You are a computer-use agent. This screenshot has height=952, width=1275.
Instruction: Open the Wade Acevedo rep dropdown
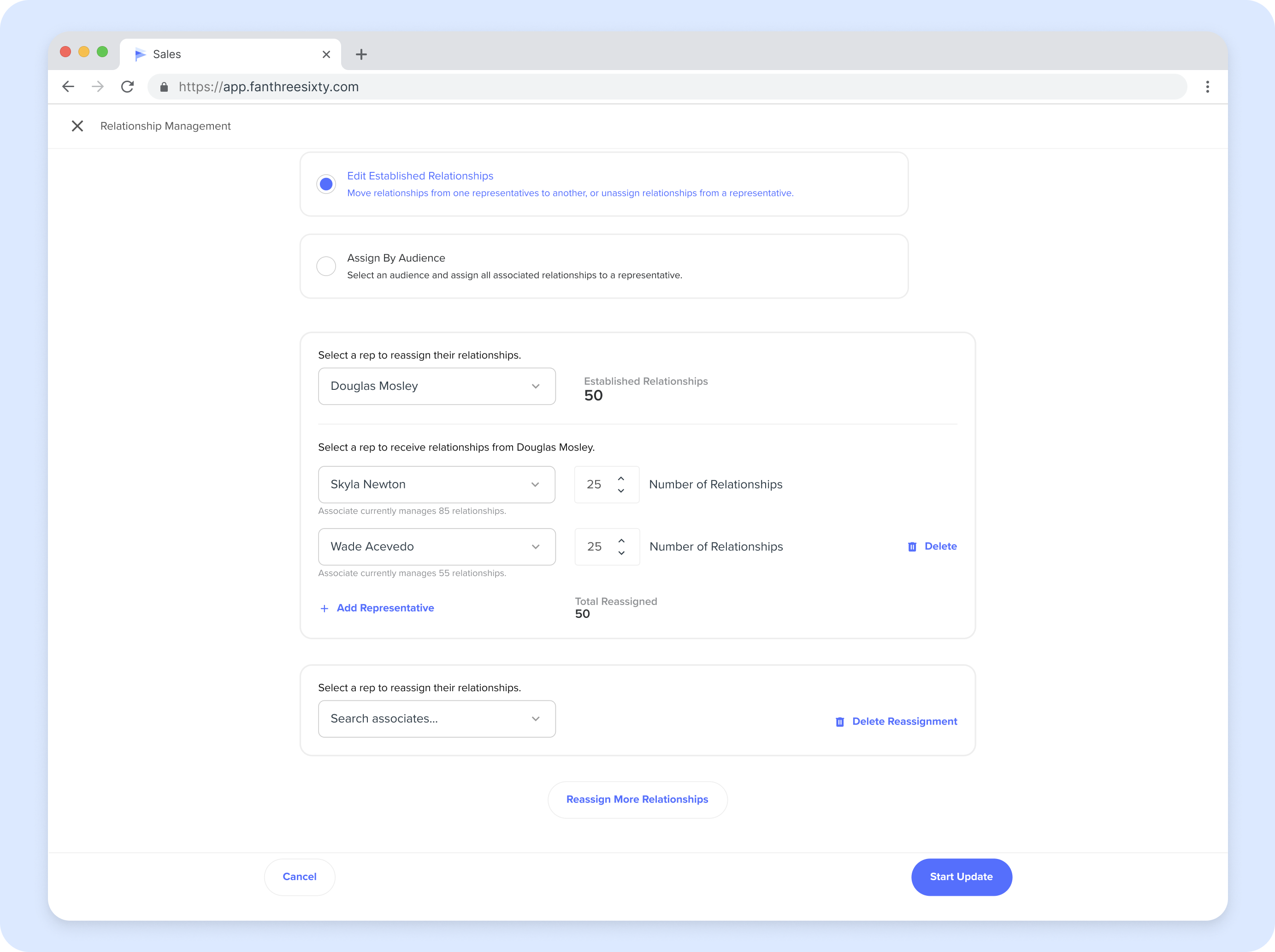[x=437, y=547]
